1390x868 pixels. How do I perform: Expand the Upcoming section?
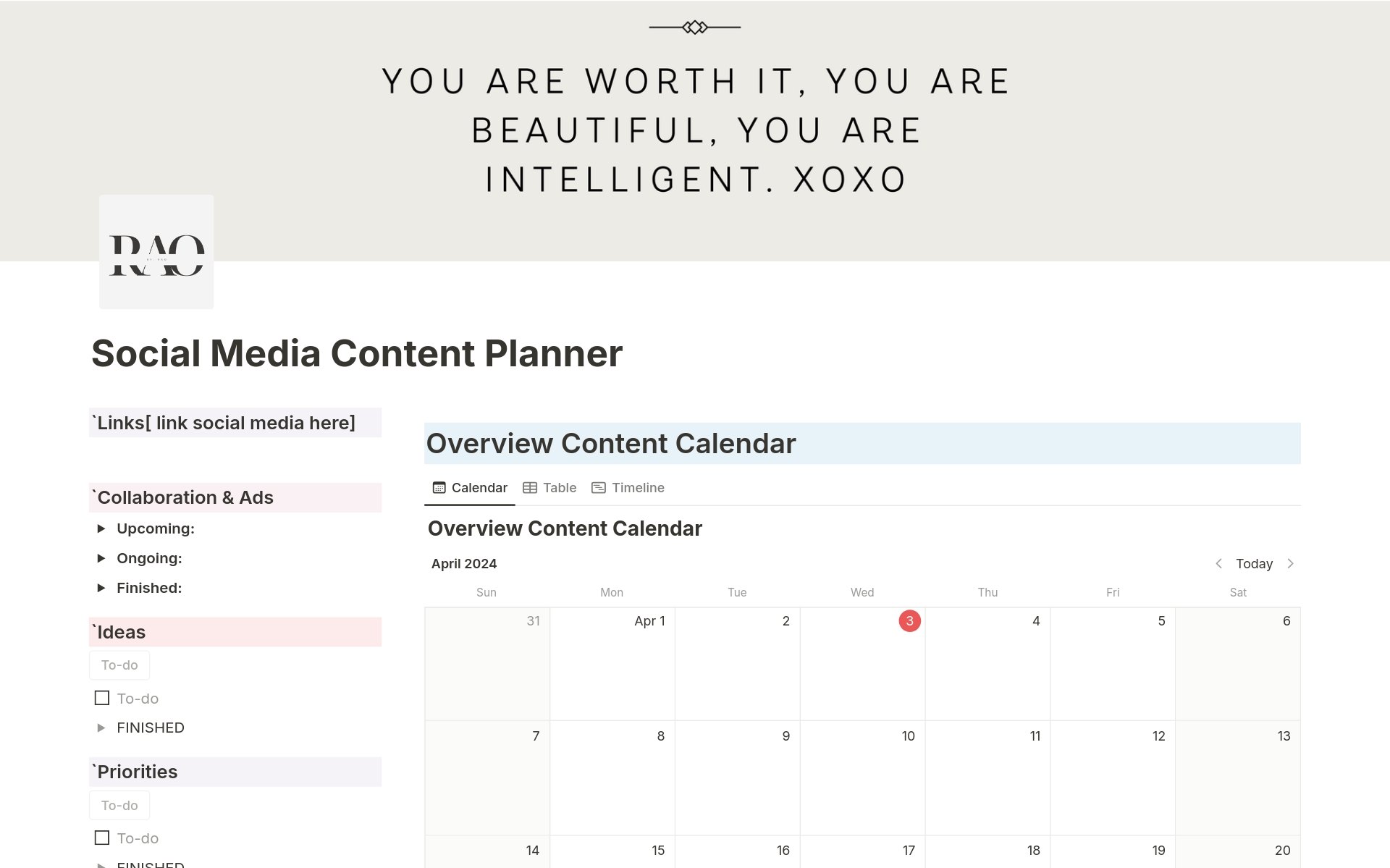(x=102, y=528)
